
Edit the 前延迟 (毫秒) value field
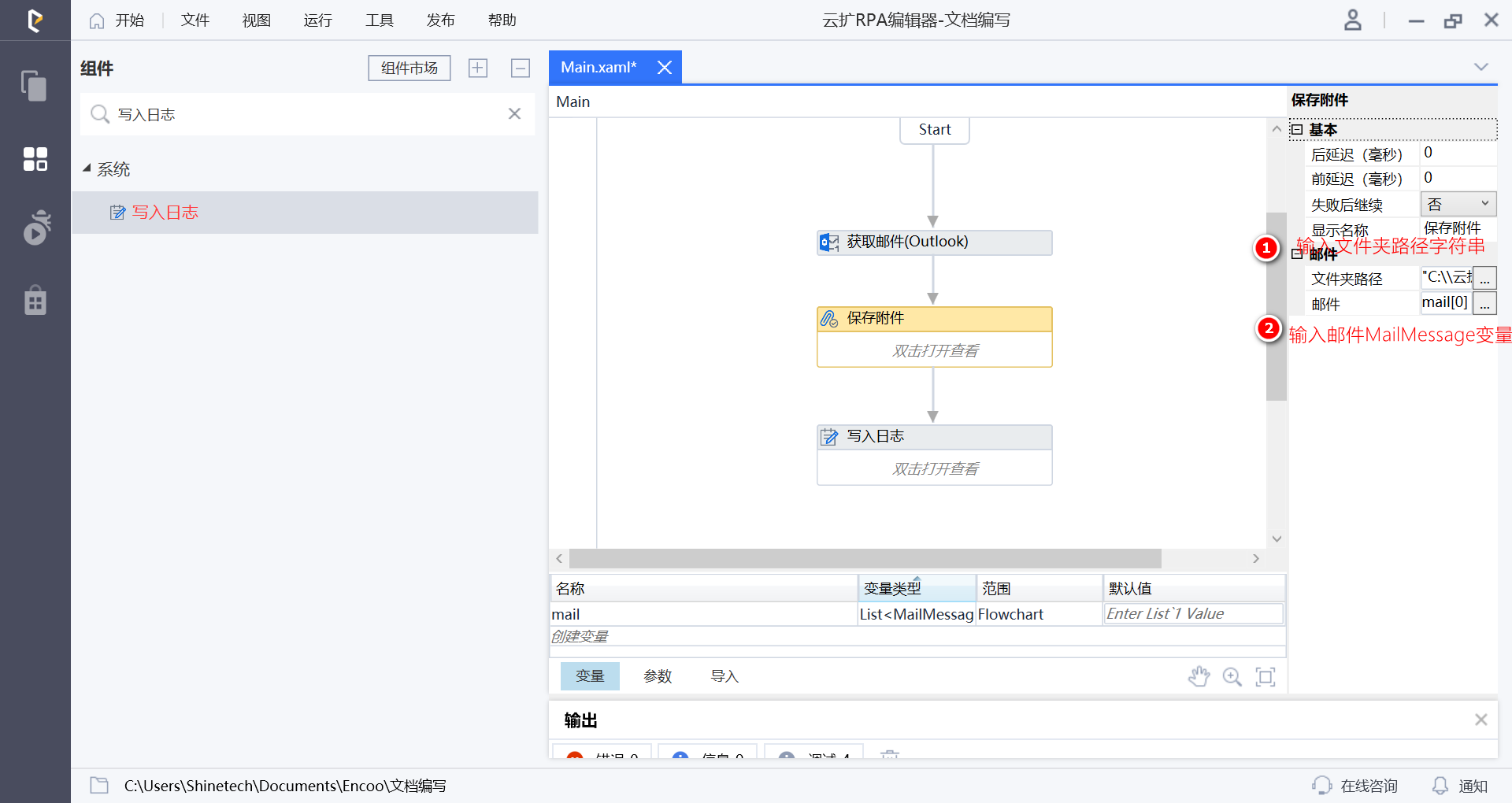tap(1458, 179)
